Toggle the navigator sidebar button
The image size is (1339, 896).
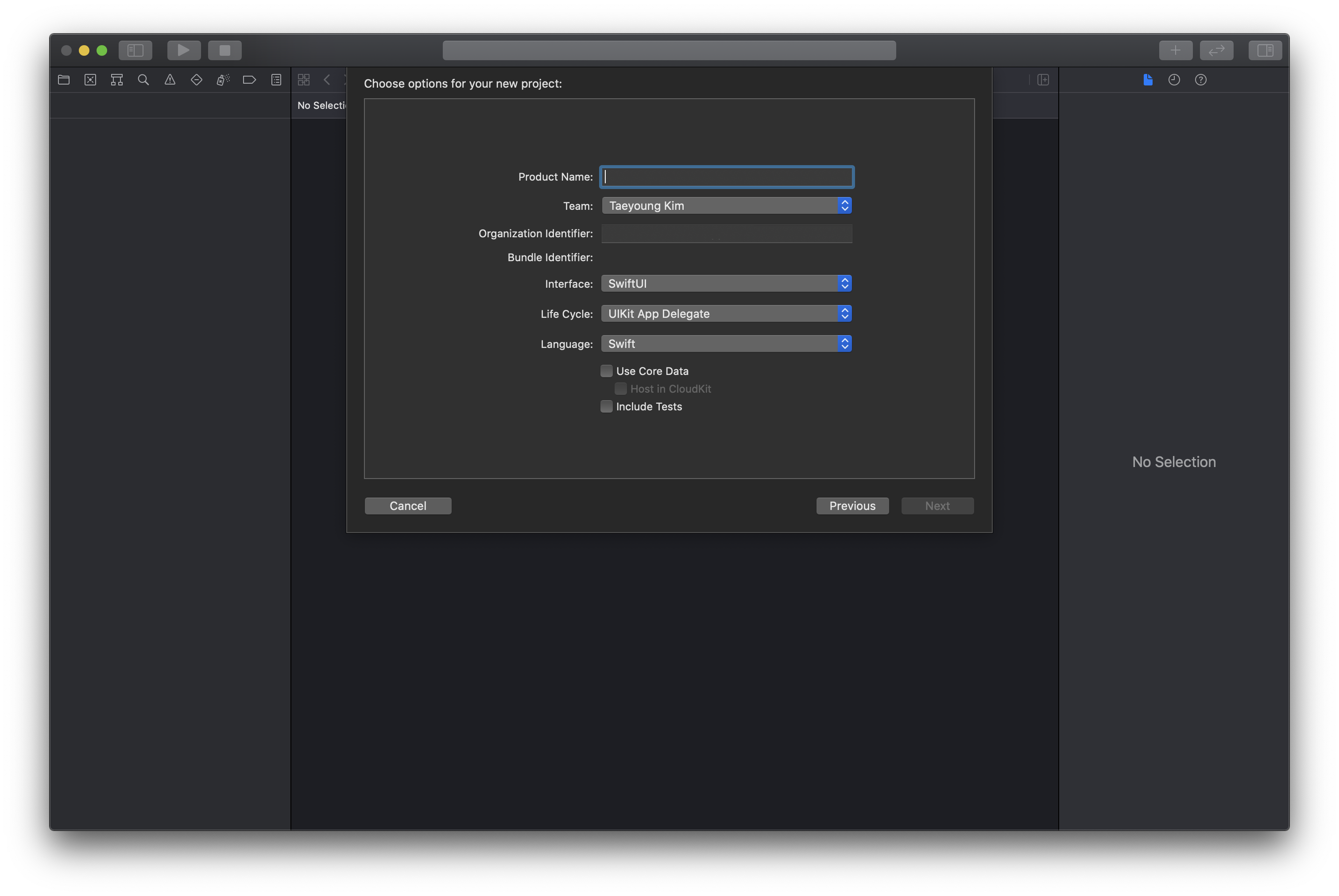pyautogui.click(x=135, y=50)
